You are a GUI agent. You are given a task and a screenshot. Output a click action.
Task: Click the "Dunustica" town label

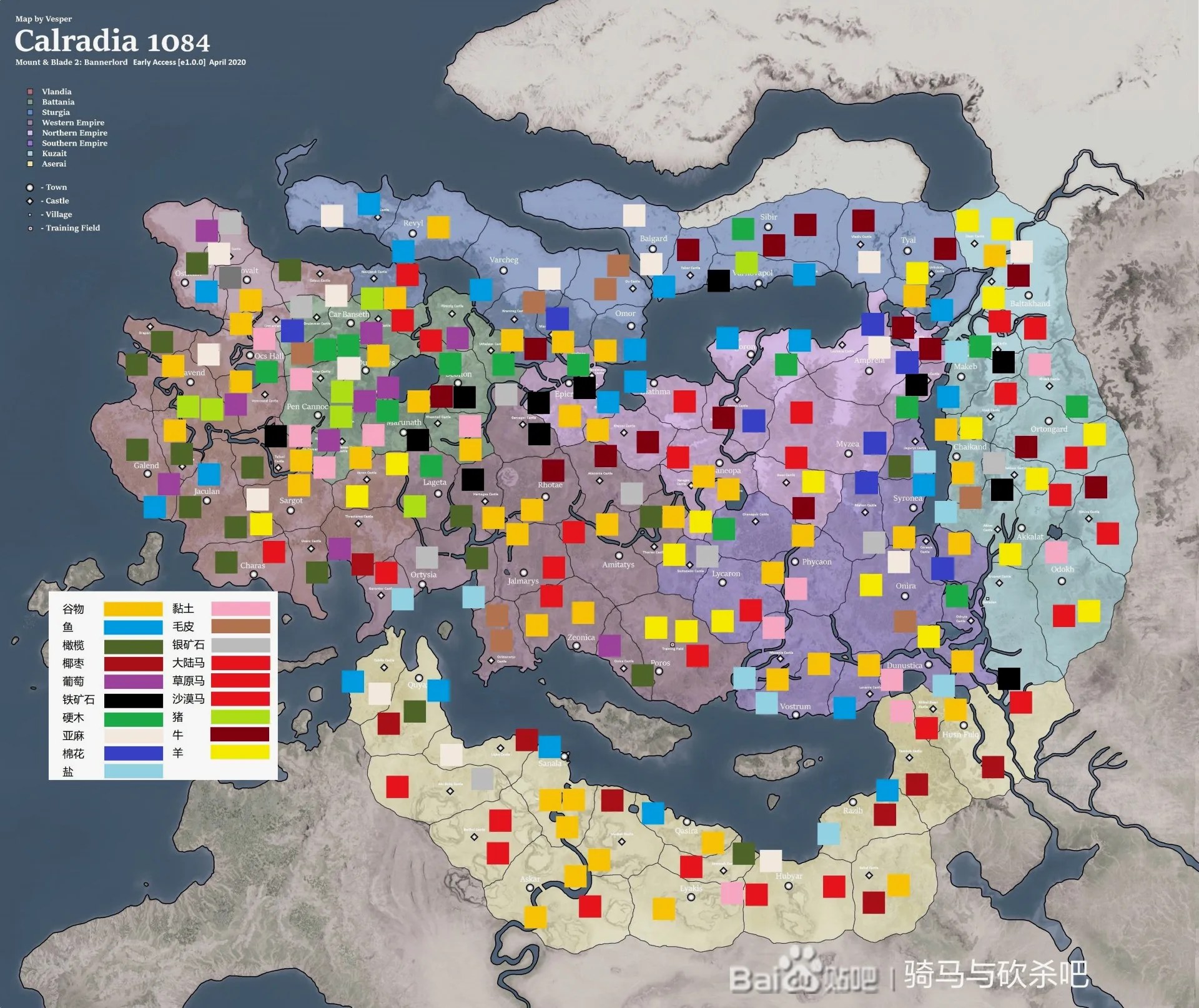904,665
